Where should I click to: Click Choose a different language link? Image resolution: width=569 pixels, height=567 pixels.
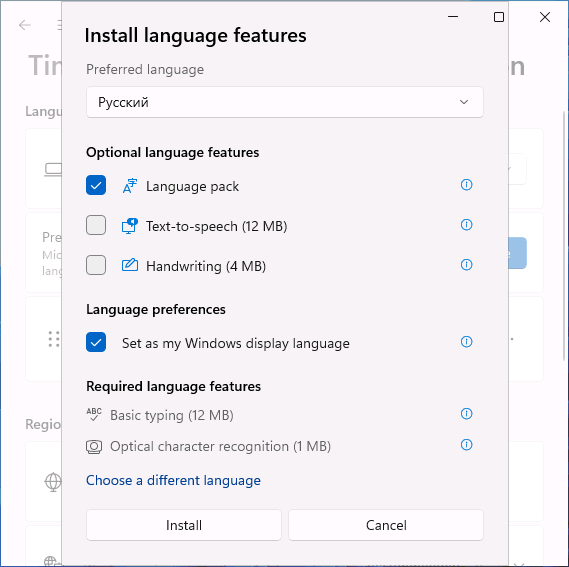click(173, 480)
